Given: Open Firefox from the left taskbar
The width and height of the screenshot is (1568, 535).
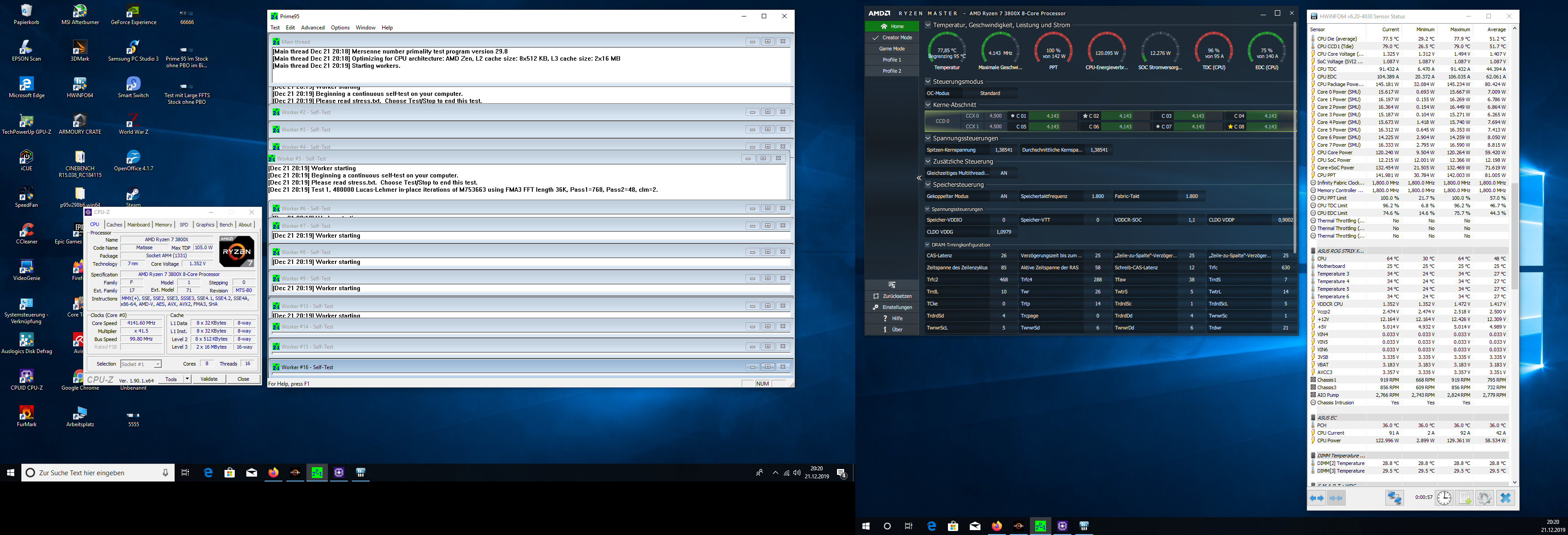Looking at the screenshot, I should coord(274,472).
